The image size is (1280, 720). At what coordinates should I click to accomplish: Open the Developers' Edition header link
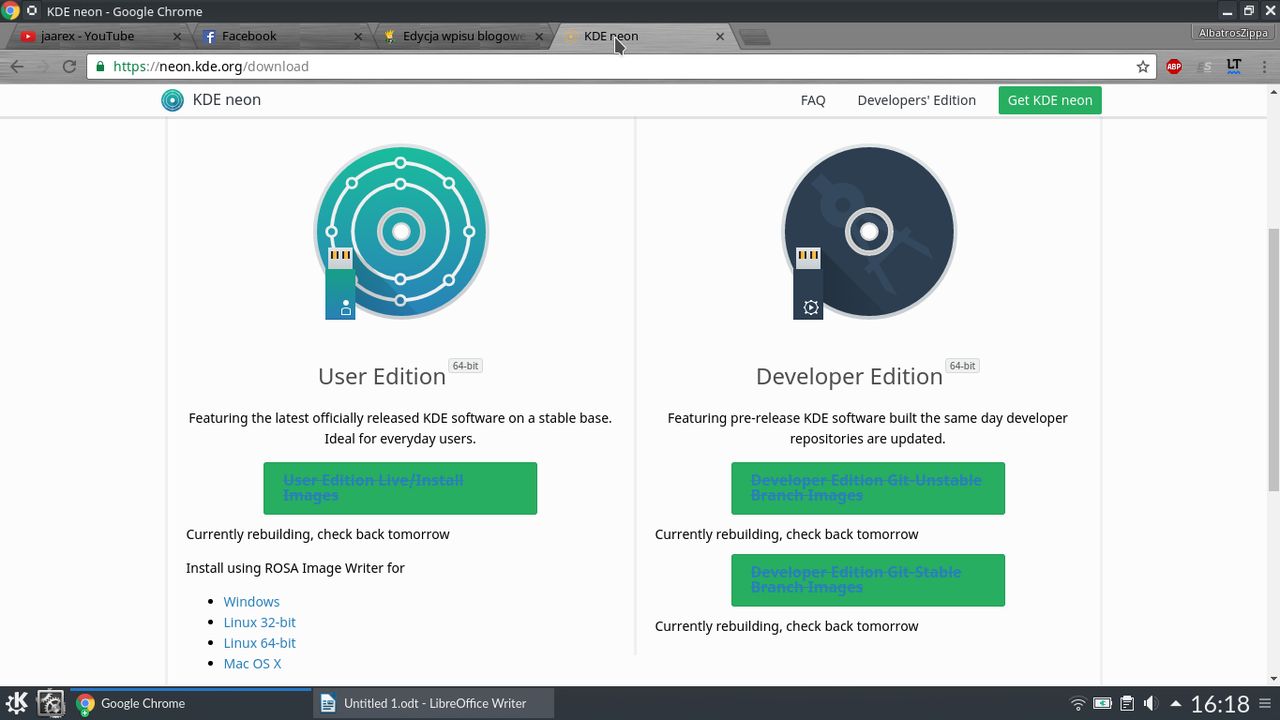(x=916, y=100)
